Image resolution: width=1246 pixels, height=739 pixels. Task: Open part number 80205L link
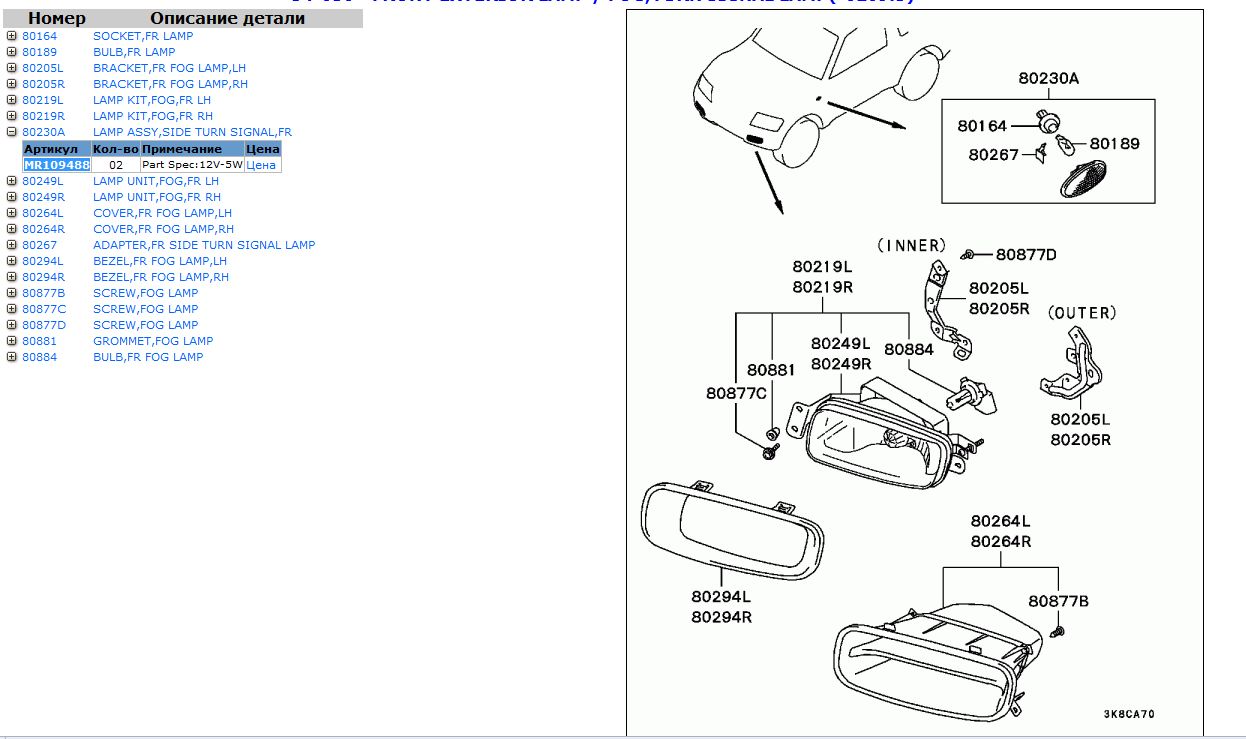click(42, 68)
